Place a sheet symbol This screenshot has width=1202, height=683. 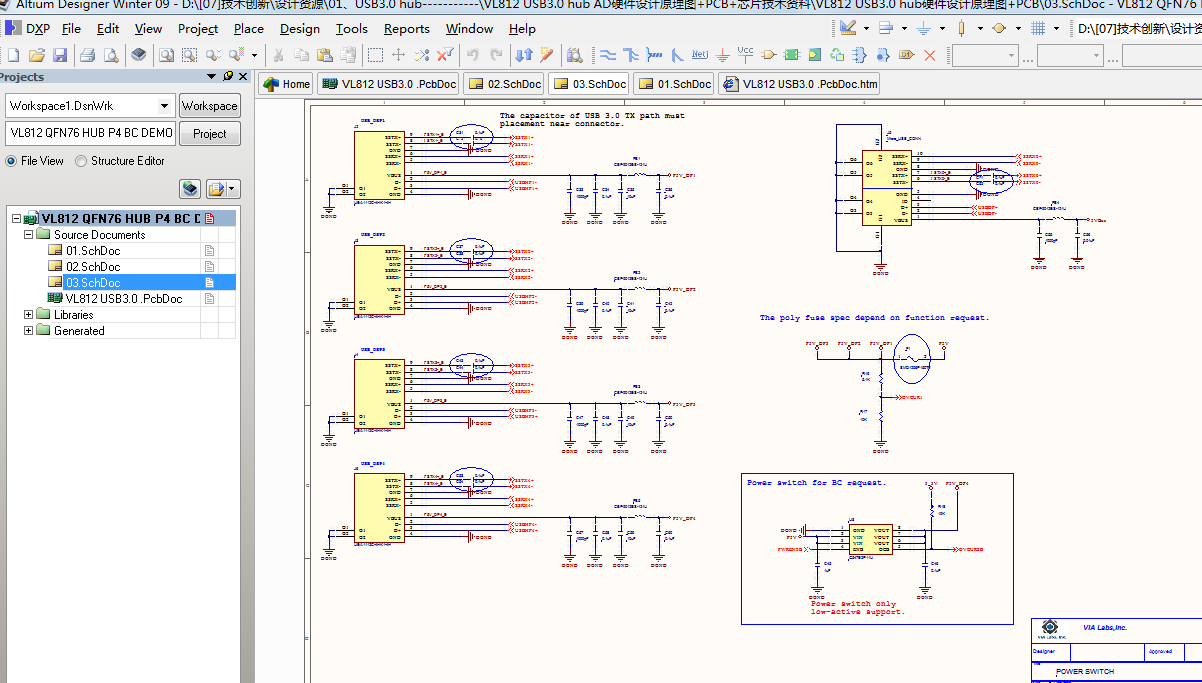pos(791,55)
